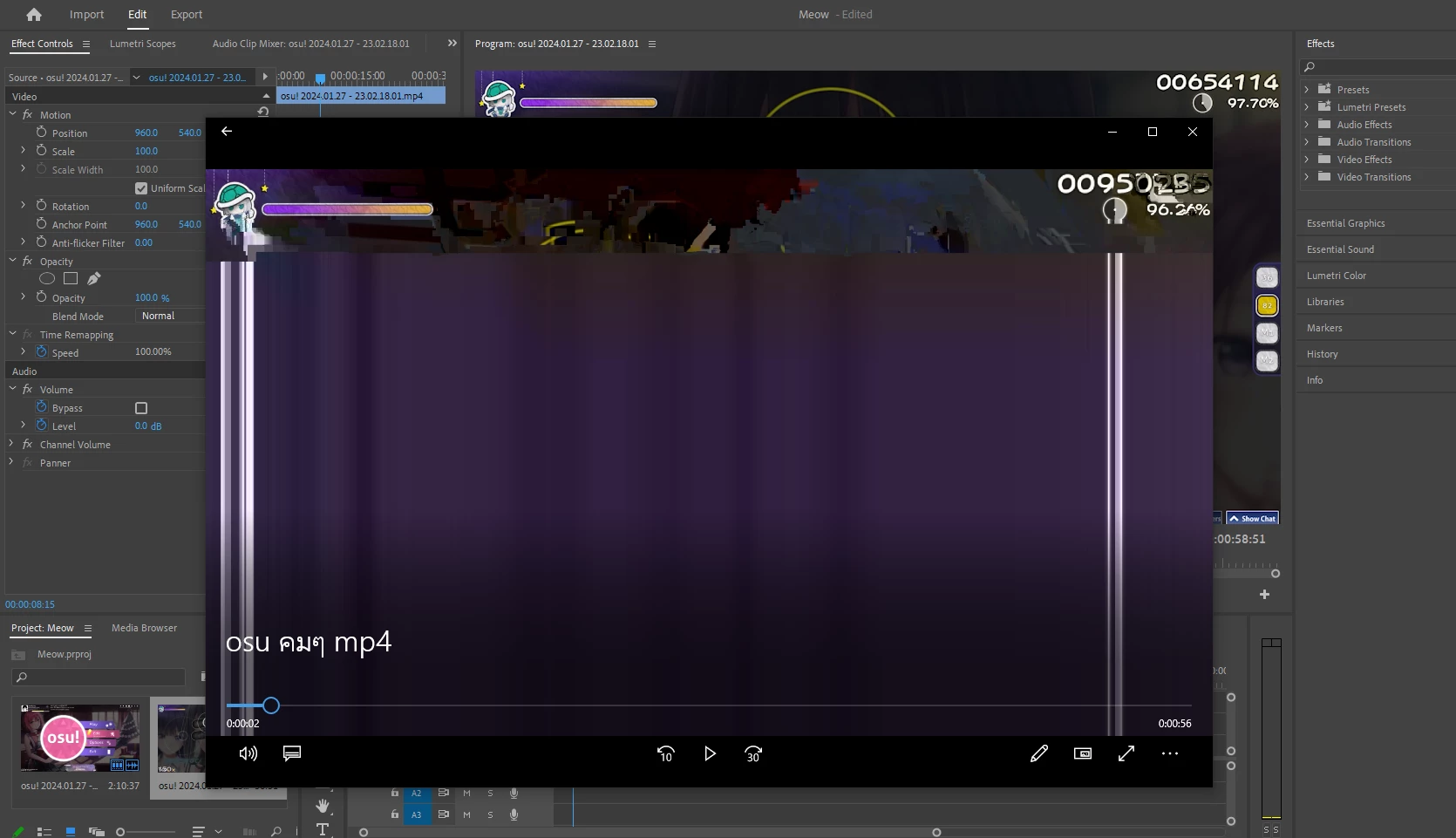The image size is (1456, 838).
Task: Expand the Scale property
Action: coord(23,151)
